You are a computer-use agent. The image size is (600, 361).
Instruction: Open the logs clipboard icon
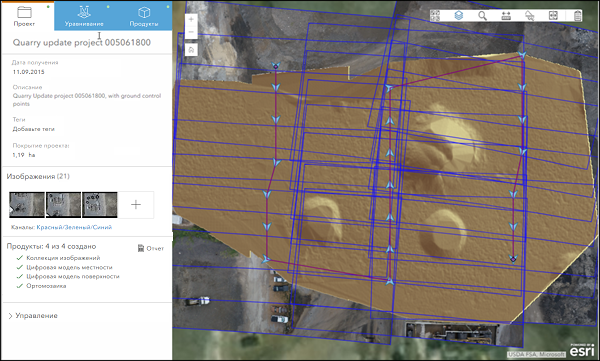[577, 15]
